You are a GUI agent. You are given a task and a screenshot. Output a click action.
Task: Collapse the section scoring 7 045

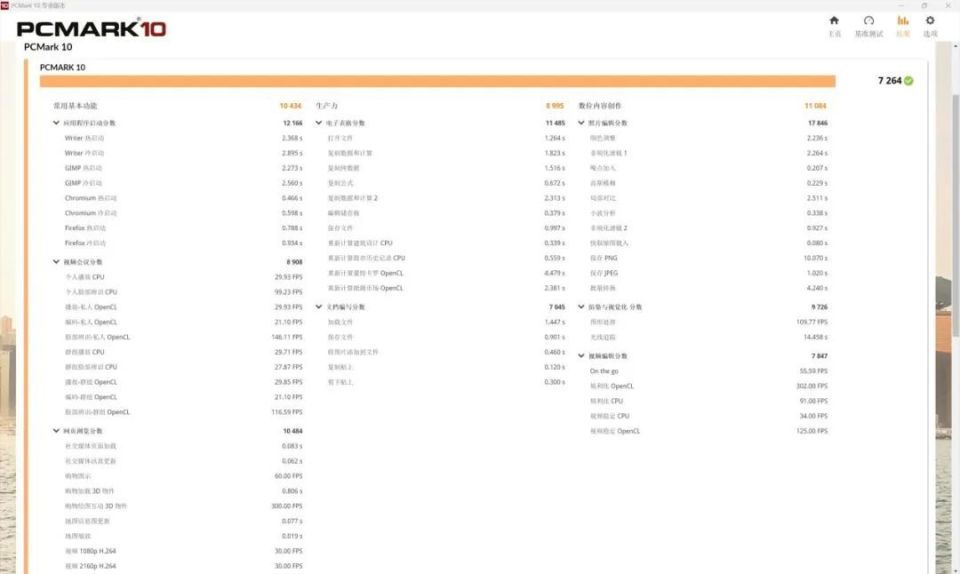(x=319, y=307)
